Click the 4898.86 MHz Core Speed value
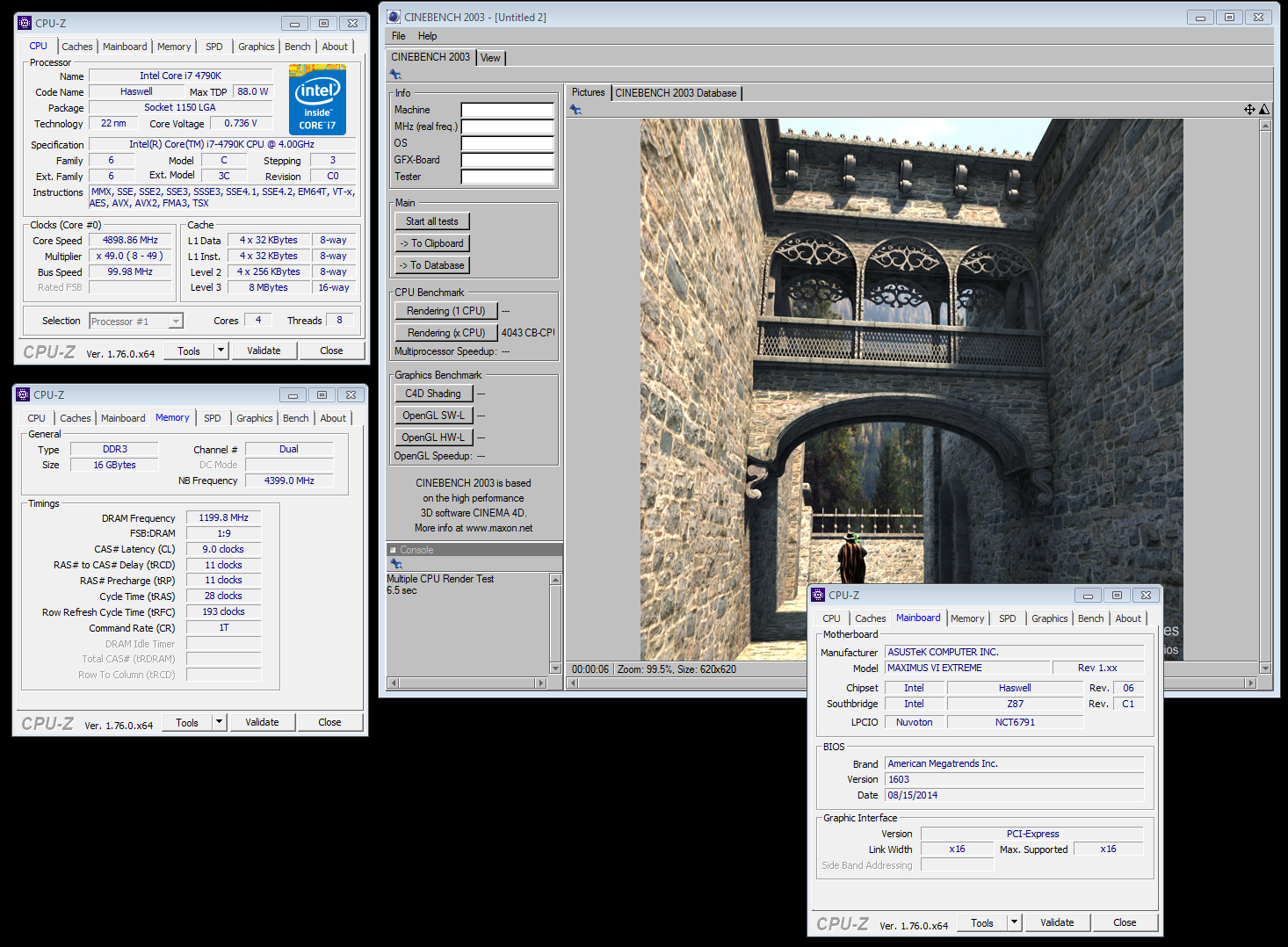The height and width of the screenshot is (947, 1288). click(130, 240)
